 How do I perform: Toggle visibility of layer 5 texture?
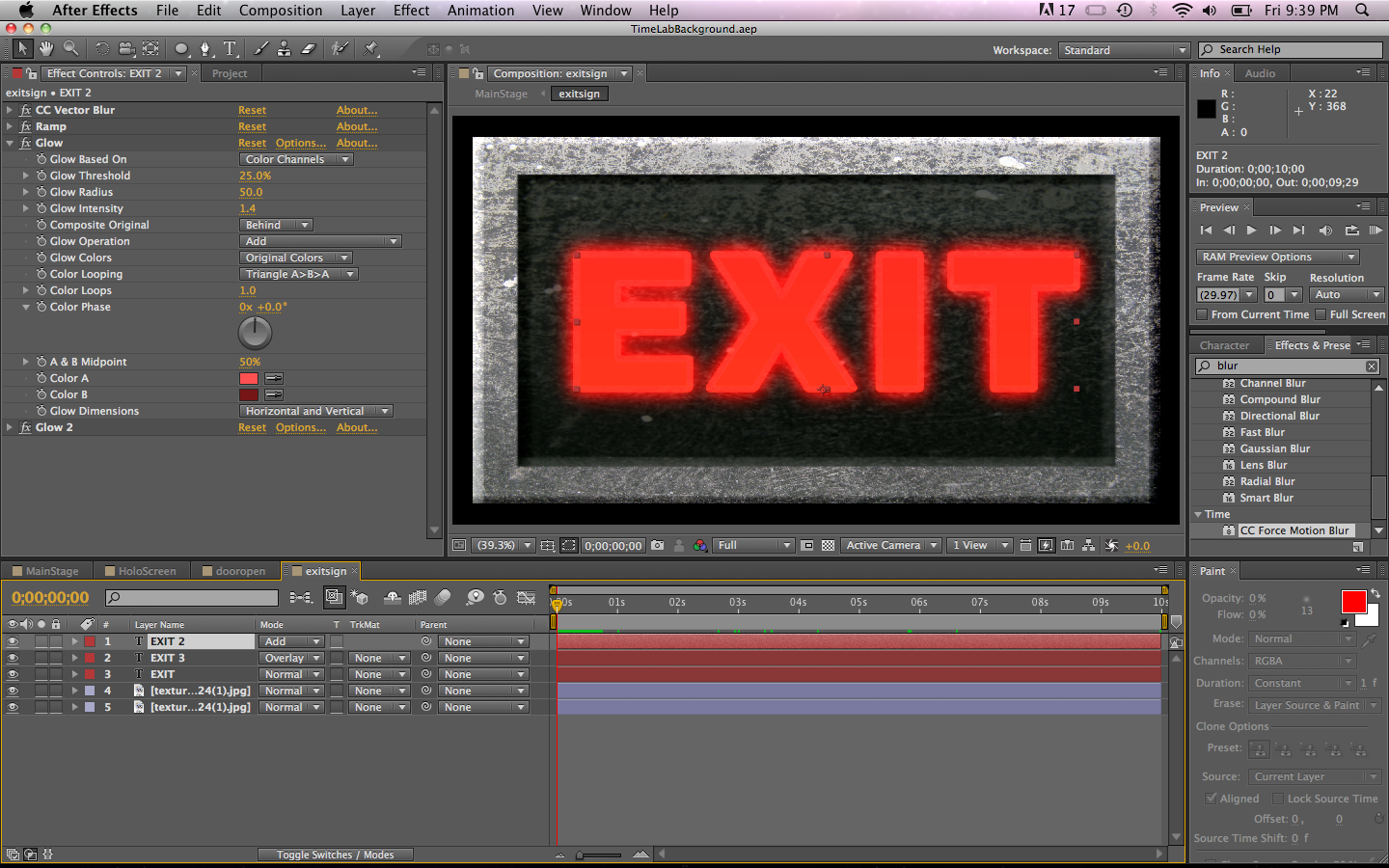click(x=13, y=707)
